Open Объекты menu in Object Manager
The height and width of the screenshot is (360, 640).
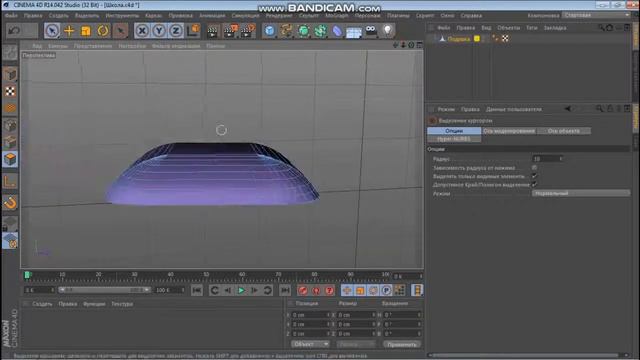(508, 28)
